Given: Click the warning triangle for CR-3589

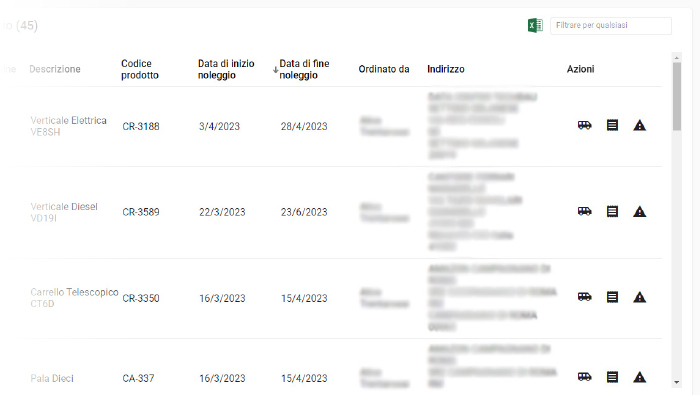Looking at the screenshot, I should coord(640,211).
